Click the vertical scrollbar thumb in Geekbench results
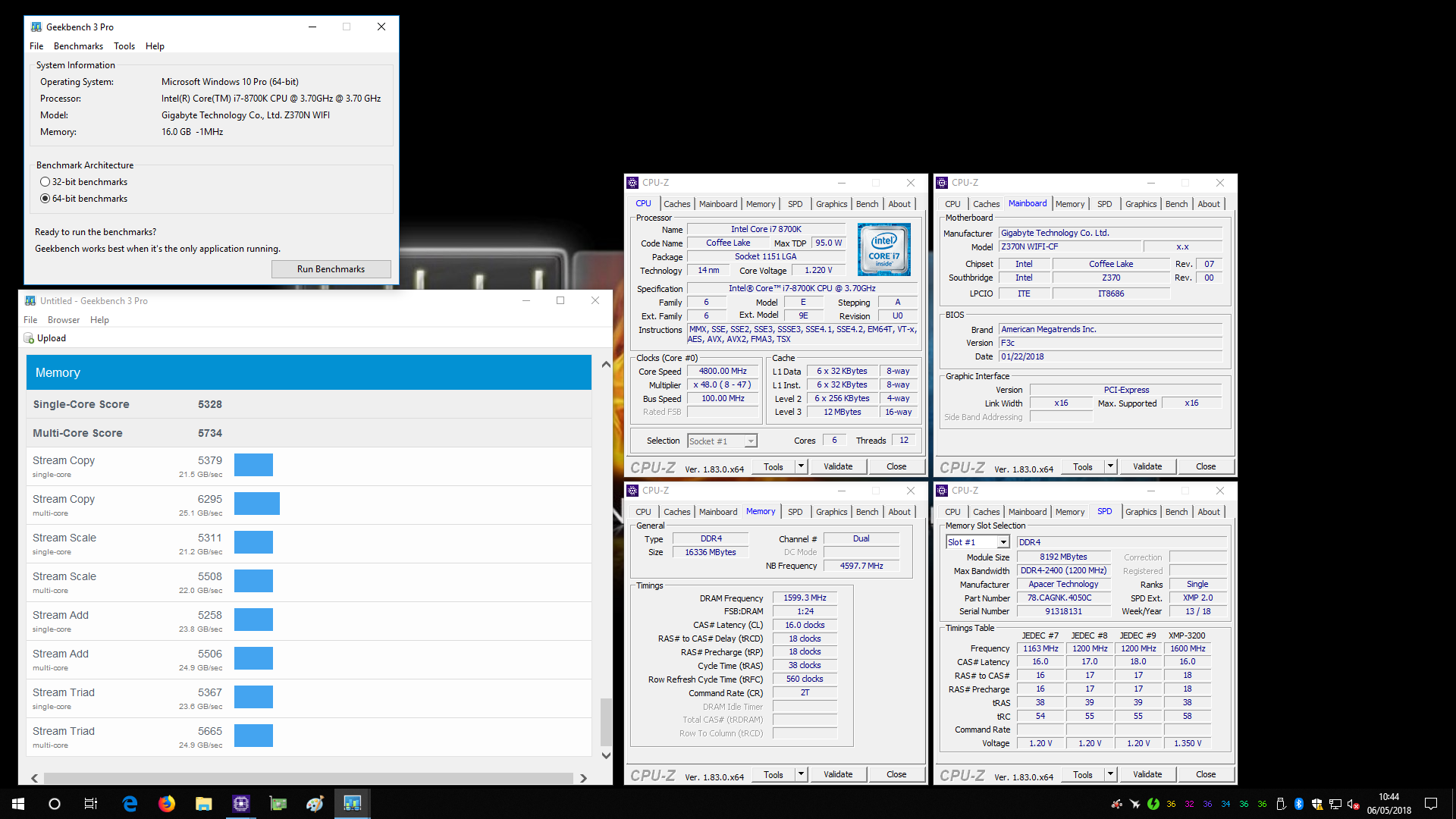 [x=606, y=722]
